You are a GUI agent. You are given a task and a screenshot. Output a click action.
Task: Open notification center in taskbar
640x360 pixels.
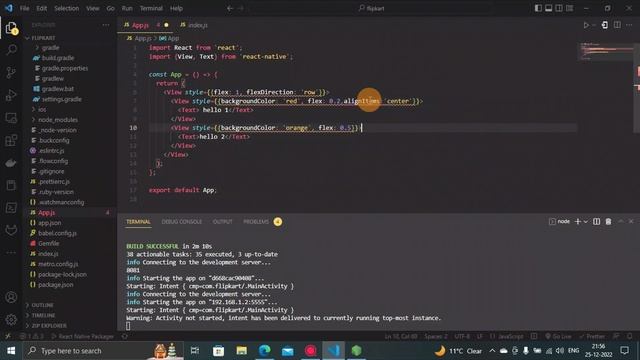click(x=624, y=351)
